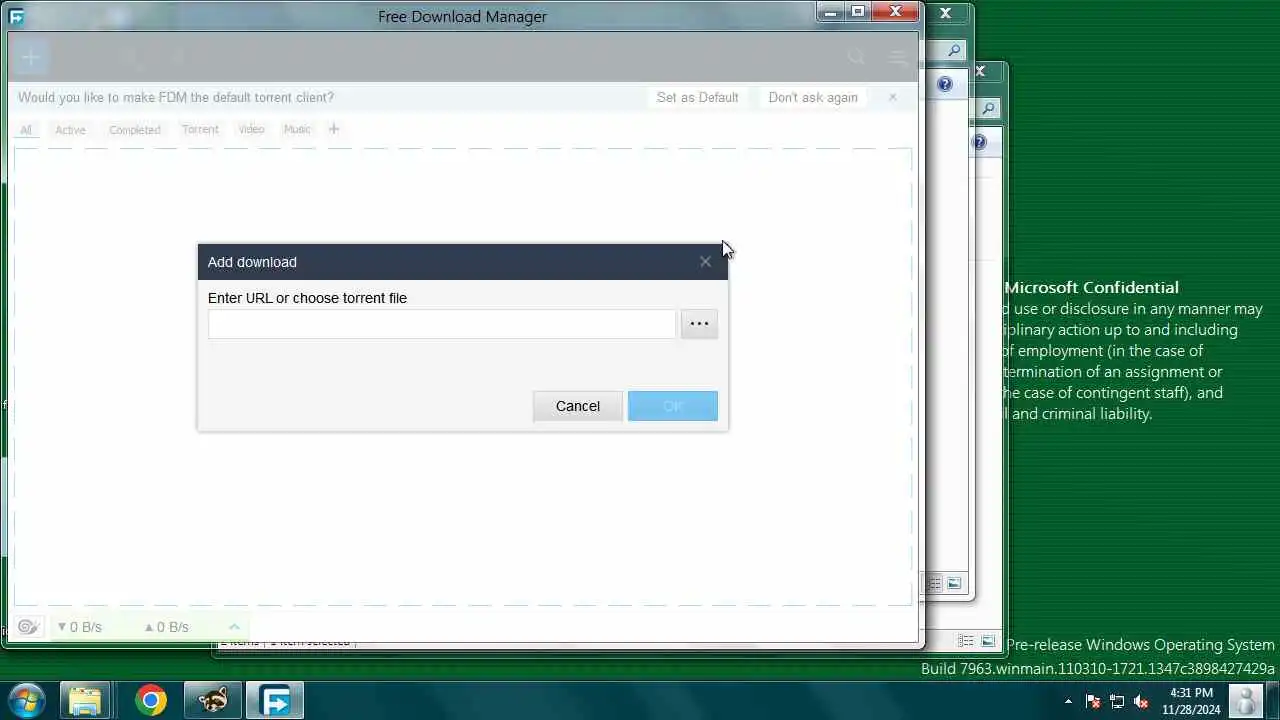Click Free Download Manager taskbar icon
The width and height of the screenshot is (1280, 720).
click(275, 700)
